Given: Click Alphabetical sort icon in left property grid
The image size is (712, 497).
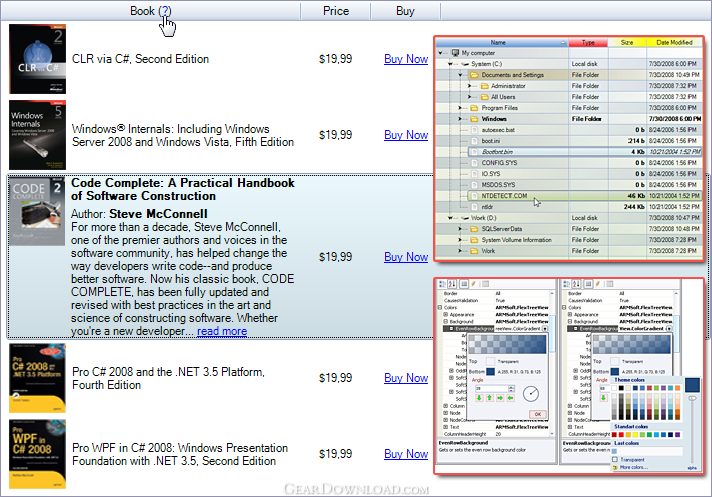Looking at the screenshot, I should tap(452, 284).
